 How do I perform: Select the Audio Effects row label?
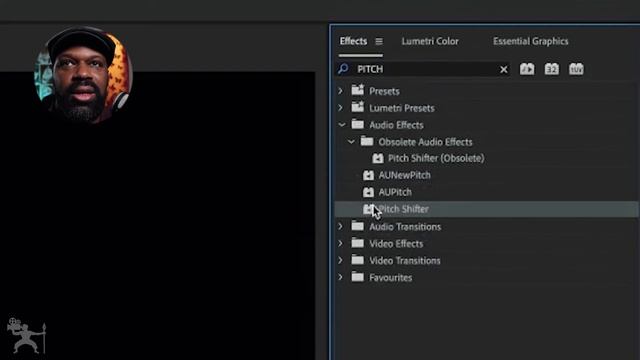pyautogui.click(x=396, y=125)
